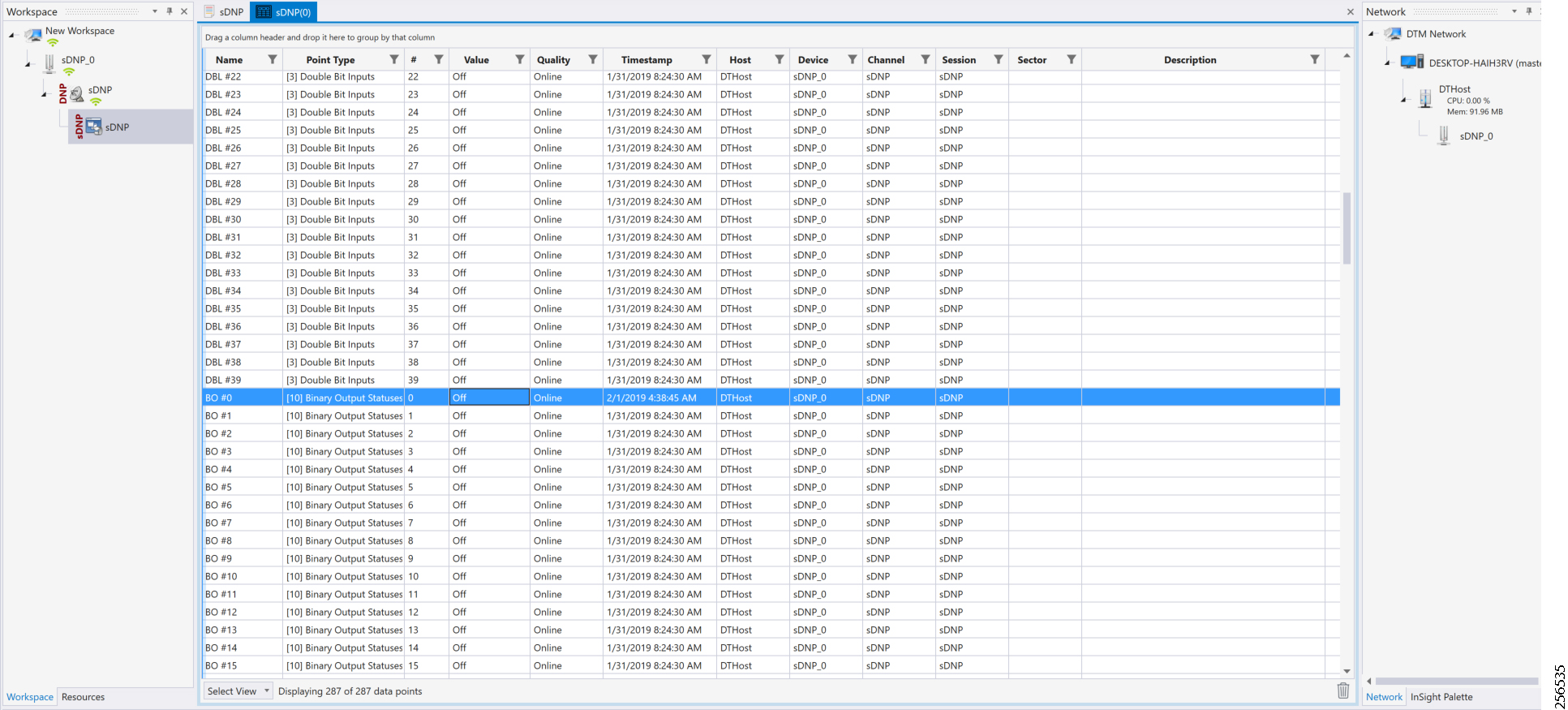Select the DNP channel icon in Workspace
Screen dimensions: 1568x710
tap(76, 94)
